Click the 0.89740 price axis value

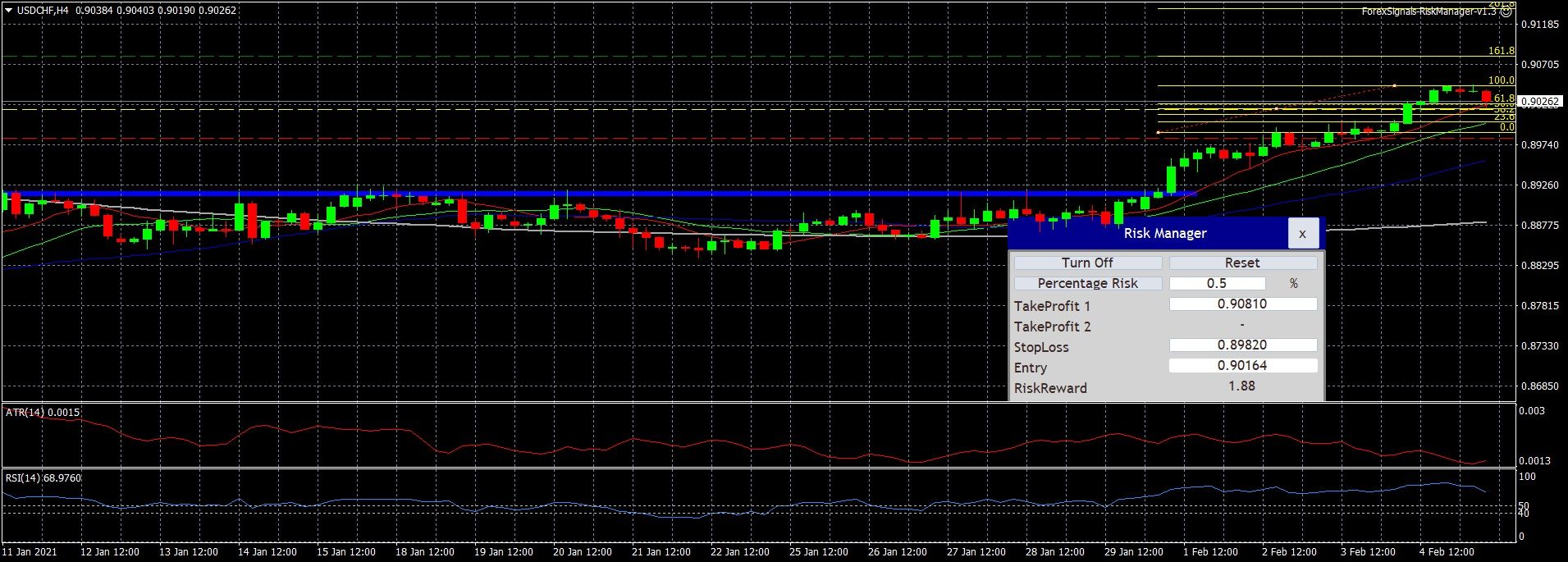point(1540,145)
